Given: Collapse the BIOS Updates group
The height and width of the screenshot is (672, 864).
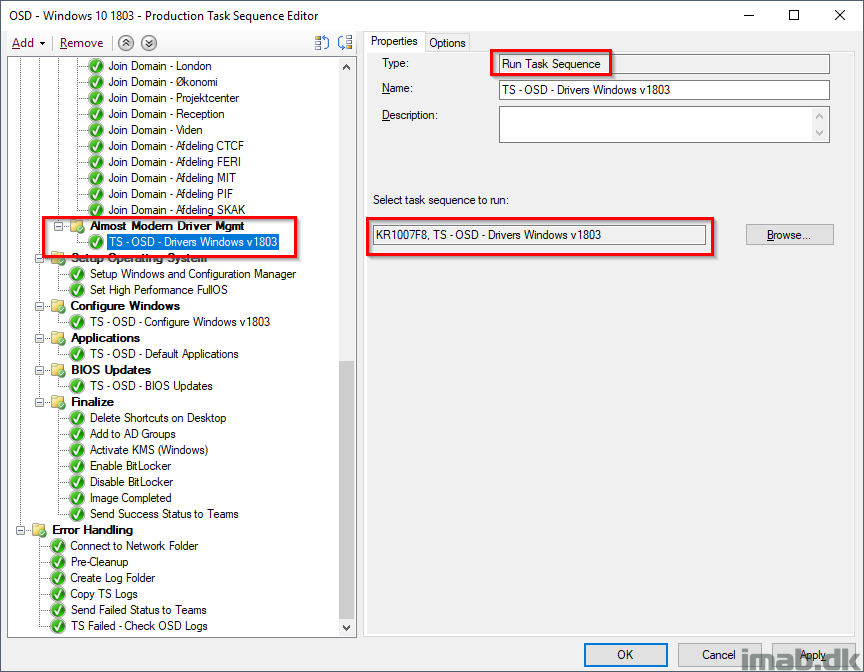Looking at the screenshot, I should pyautogui.click(x=39, y=370).
